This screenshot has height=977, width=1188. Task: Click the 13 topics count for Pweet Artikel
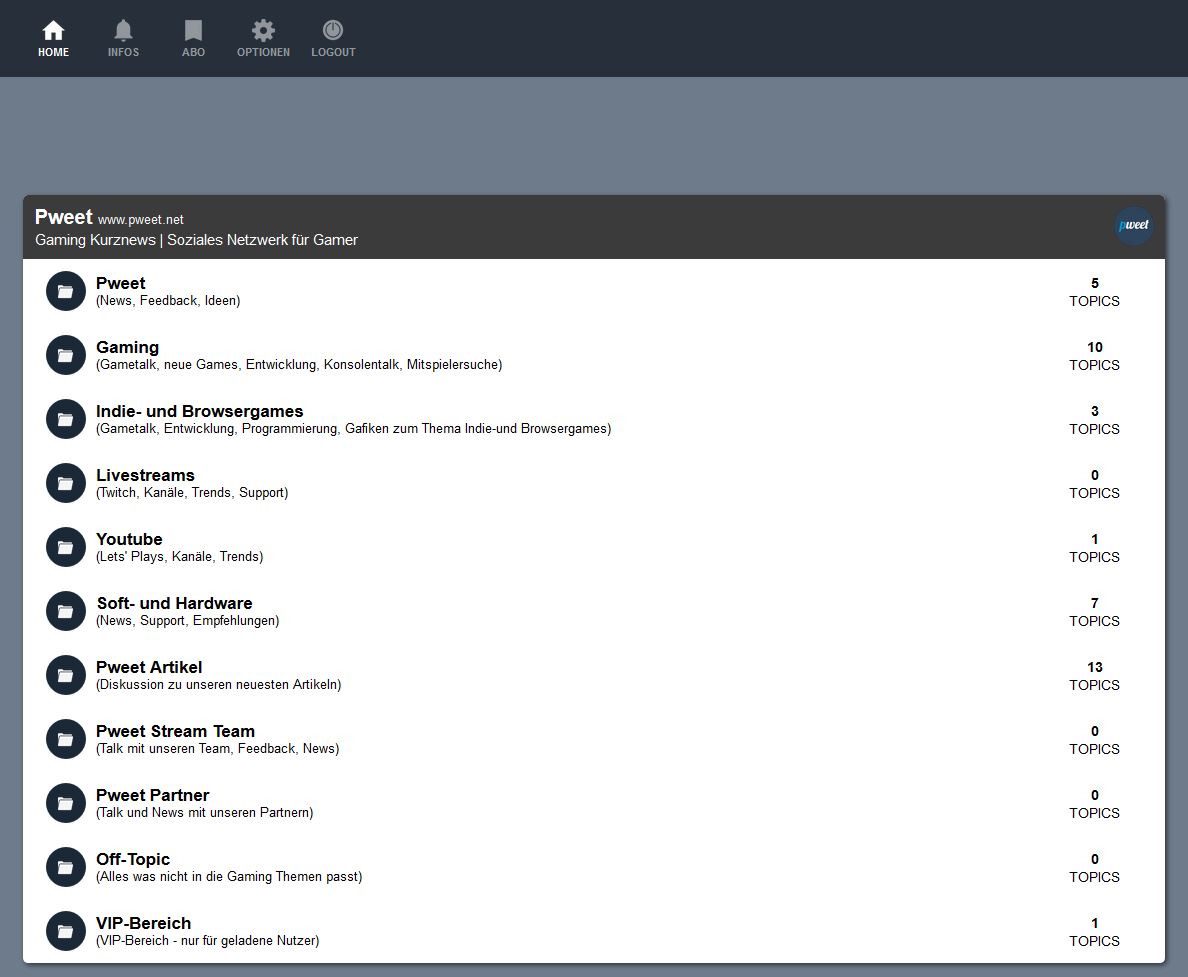click(1094, 667)
